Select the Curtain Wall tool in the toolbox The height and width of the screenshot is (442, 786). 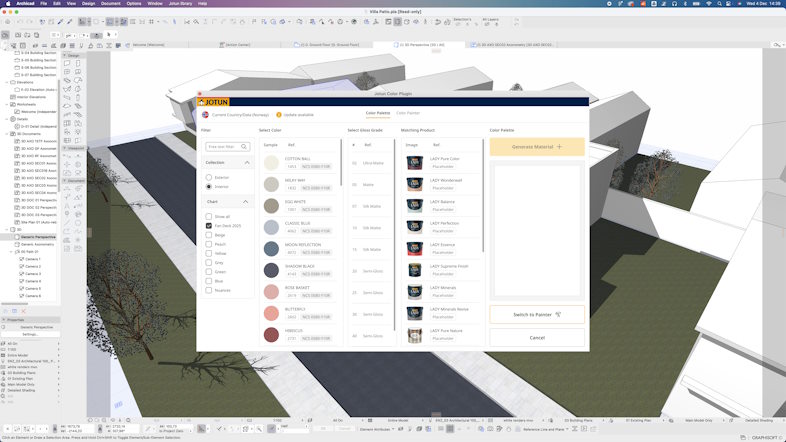point(67,123)
